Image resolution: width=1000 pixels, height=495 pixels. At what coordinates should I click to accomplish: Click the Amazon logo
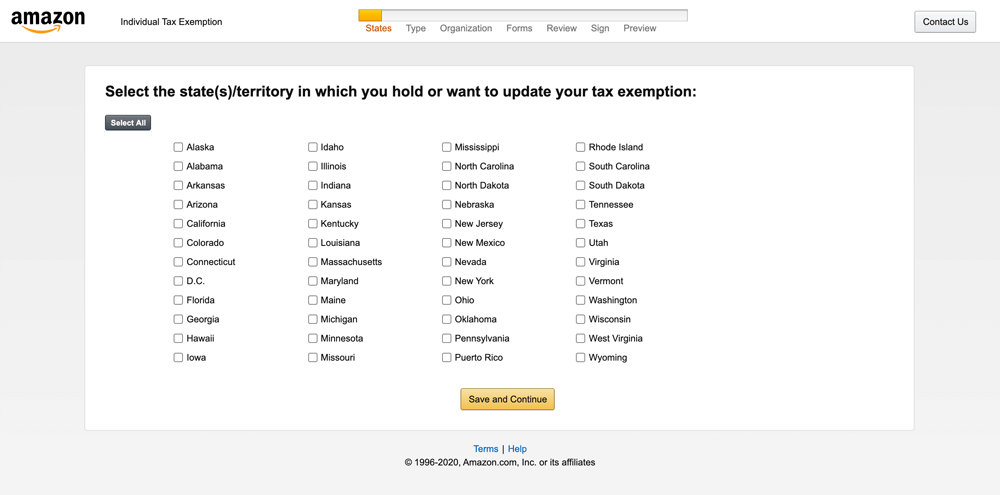pyautogui.click(x=48, y=22)
